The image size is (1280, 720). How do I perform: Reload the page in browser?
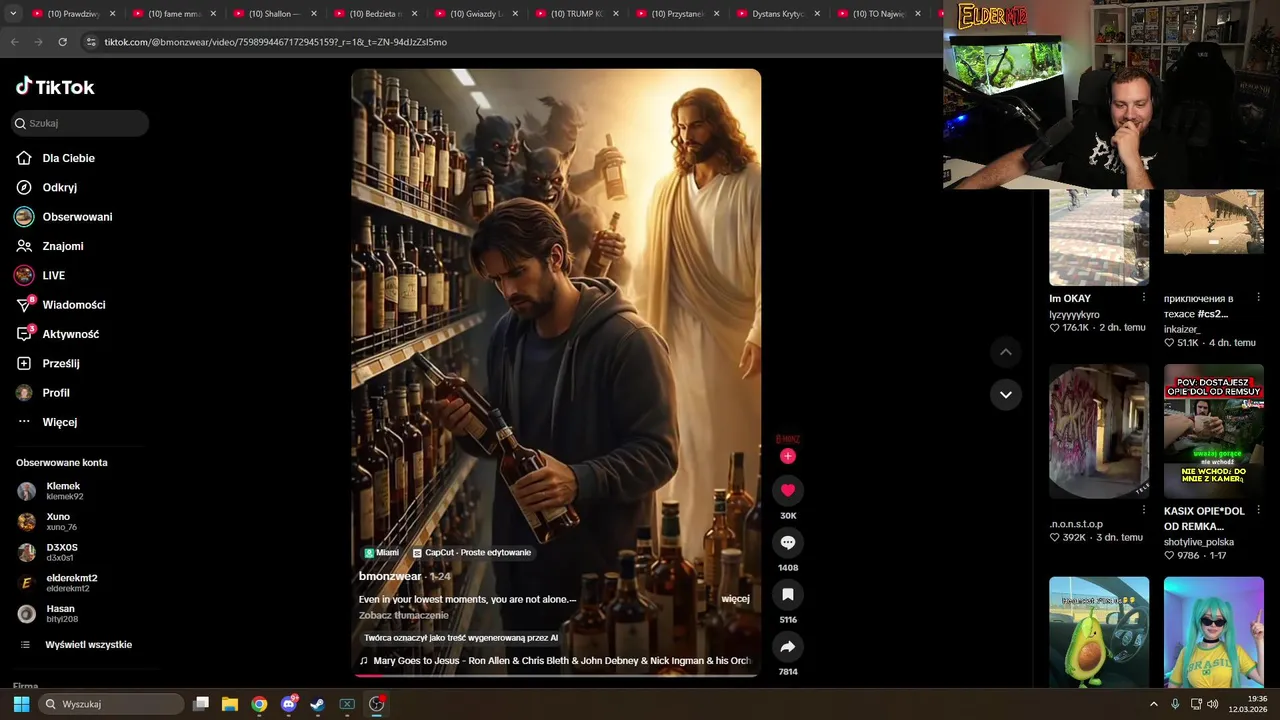[x=62, y=42]
